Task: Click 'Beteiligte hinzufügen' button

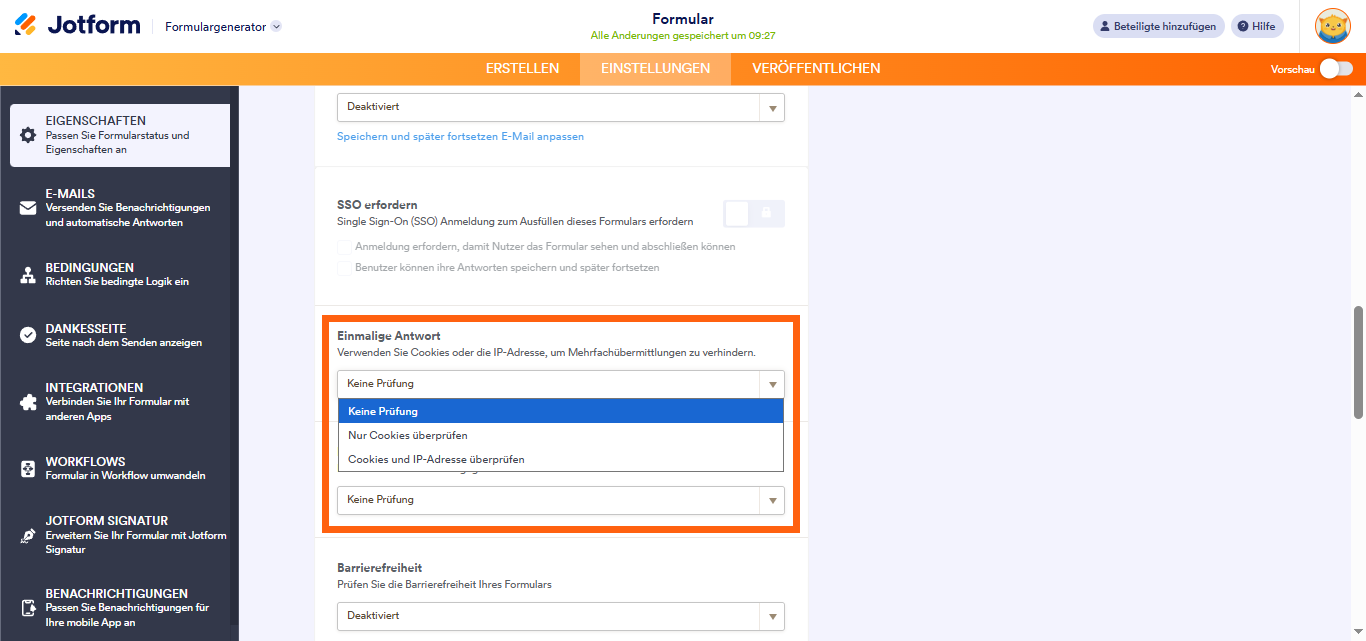Action: pos(1158,27)
